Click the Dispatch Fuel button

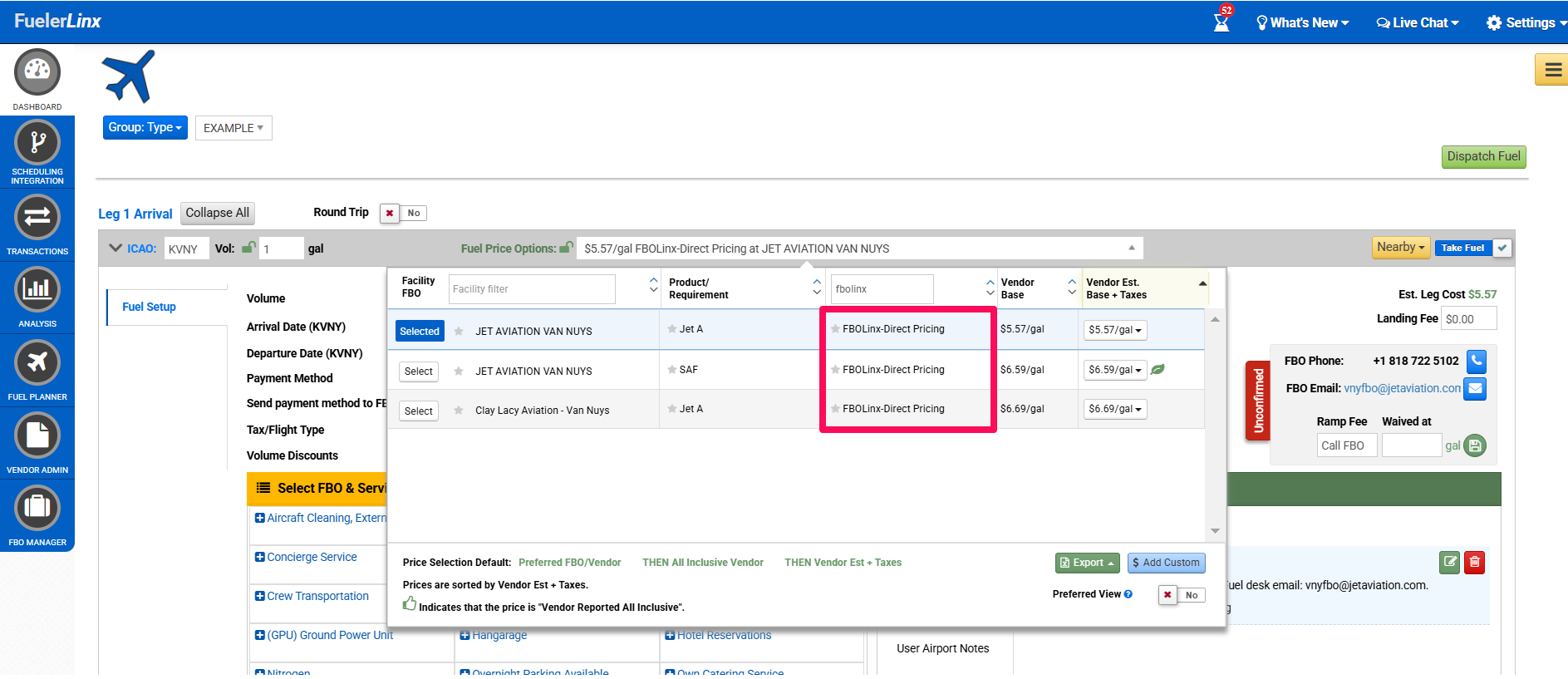[x=1483, y=156]
